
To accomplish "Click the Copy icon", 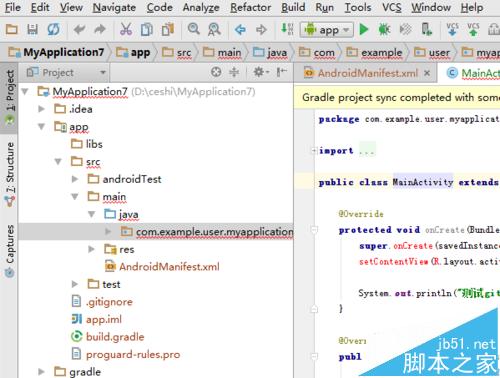I will 147,30.
